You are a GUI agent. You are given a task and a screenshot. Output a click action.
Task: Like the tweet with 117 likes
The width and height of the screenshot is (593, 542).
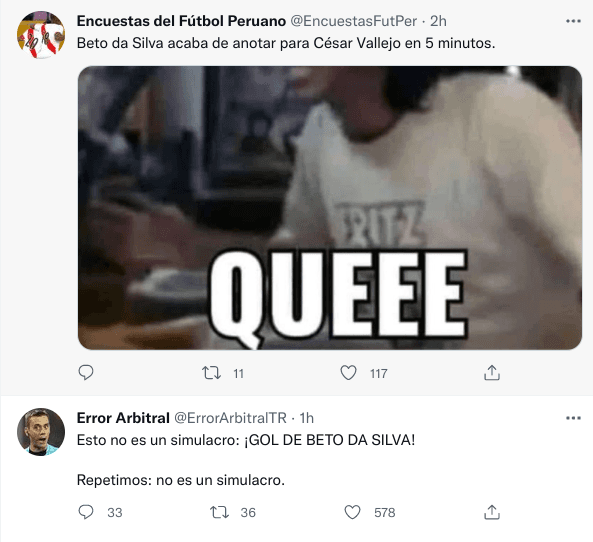tap(348, 373)
